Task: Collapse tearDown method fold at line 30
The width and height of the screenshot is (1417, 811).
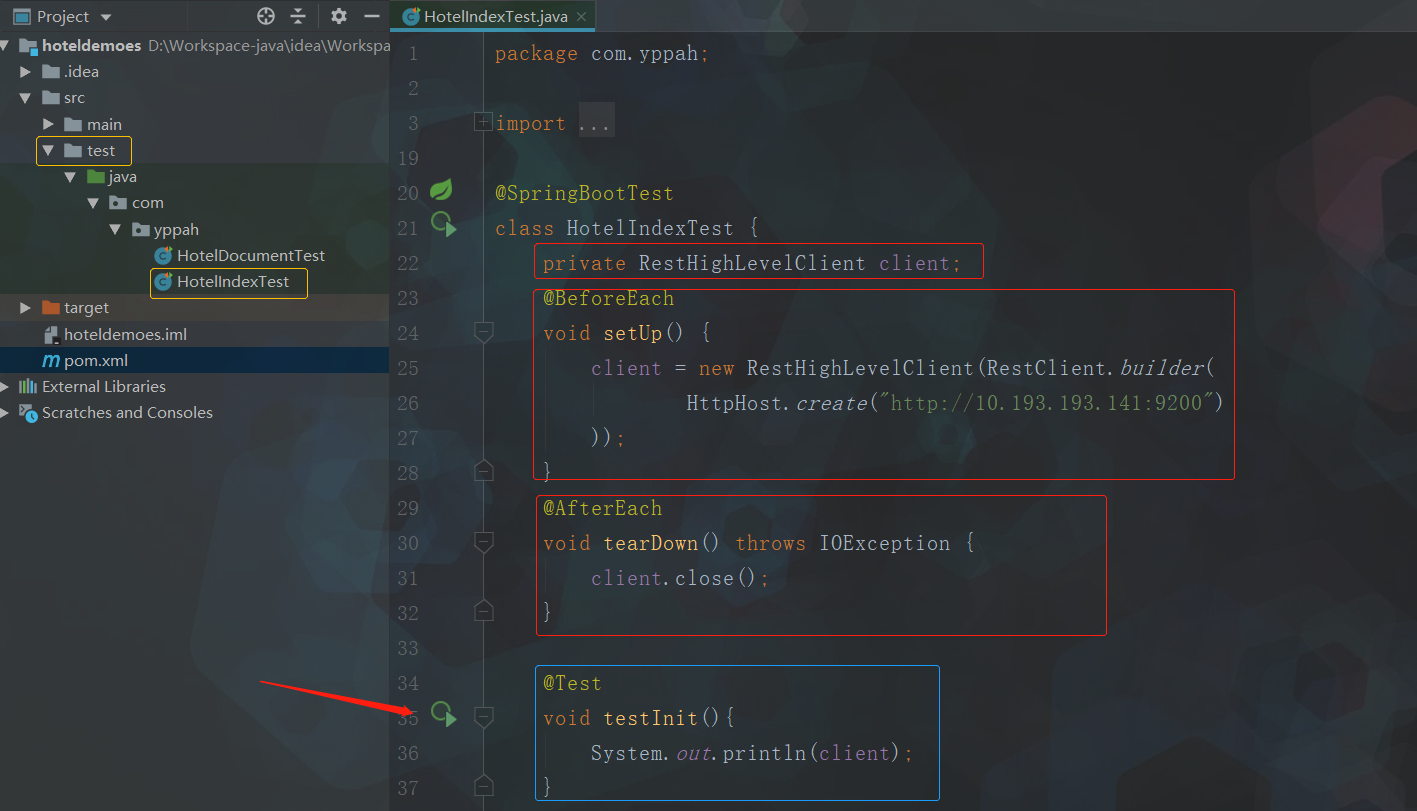Action: pos(483,541)
